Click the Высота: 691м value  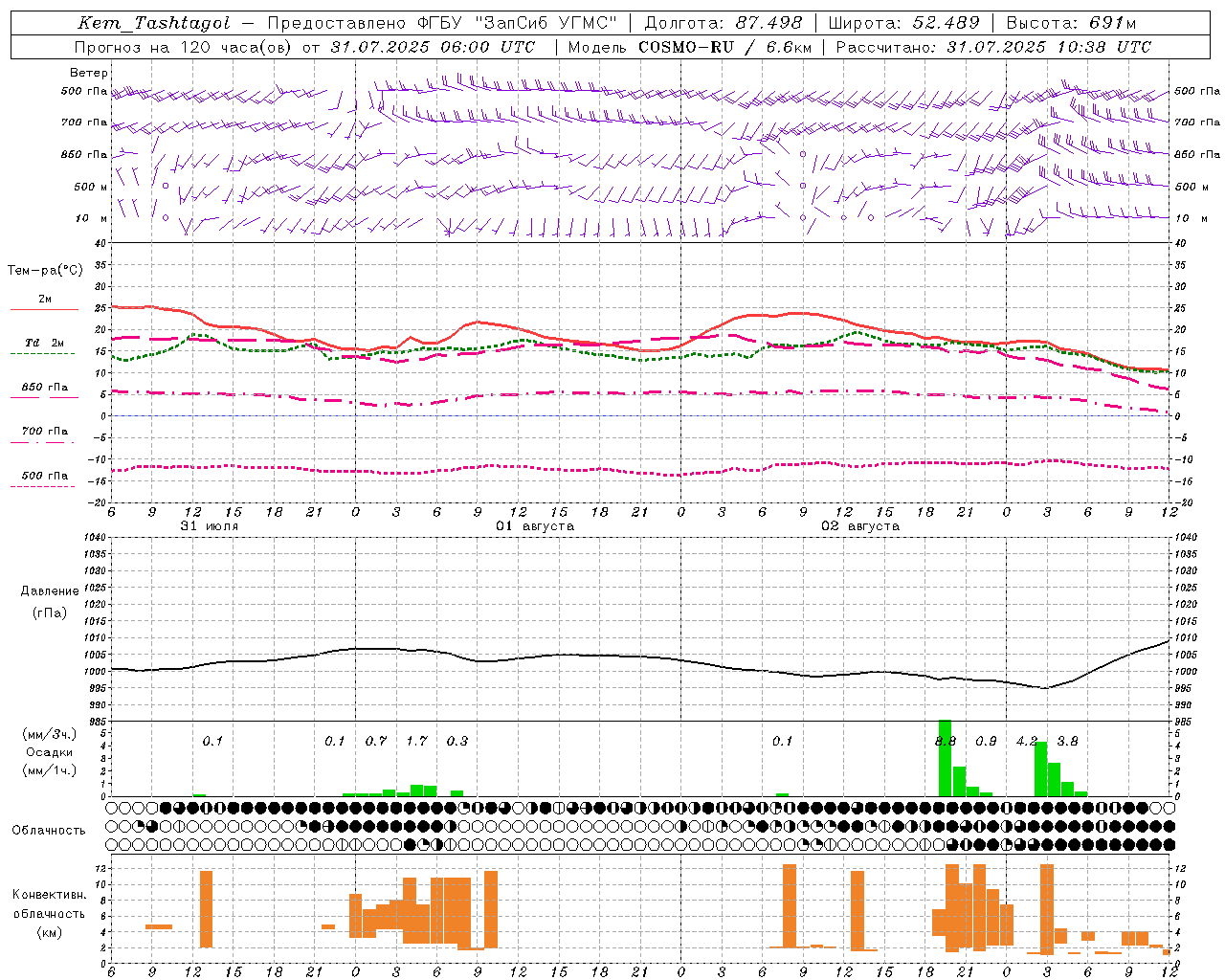(1071, 23)
